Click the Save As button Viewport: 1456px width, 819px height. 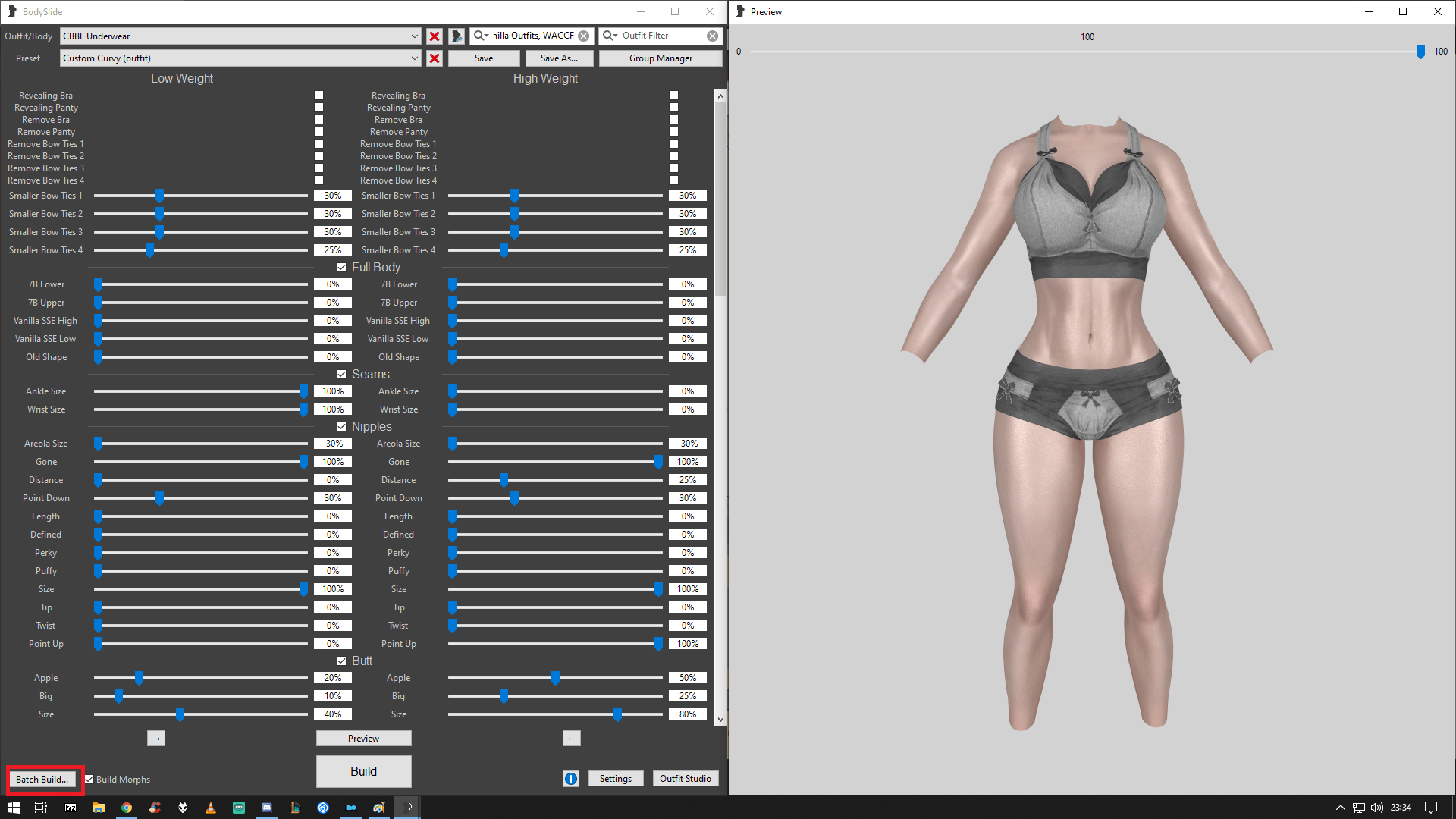point(559,58)
